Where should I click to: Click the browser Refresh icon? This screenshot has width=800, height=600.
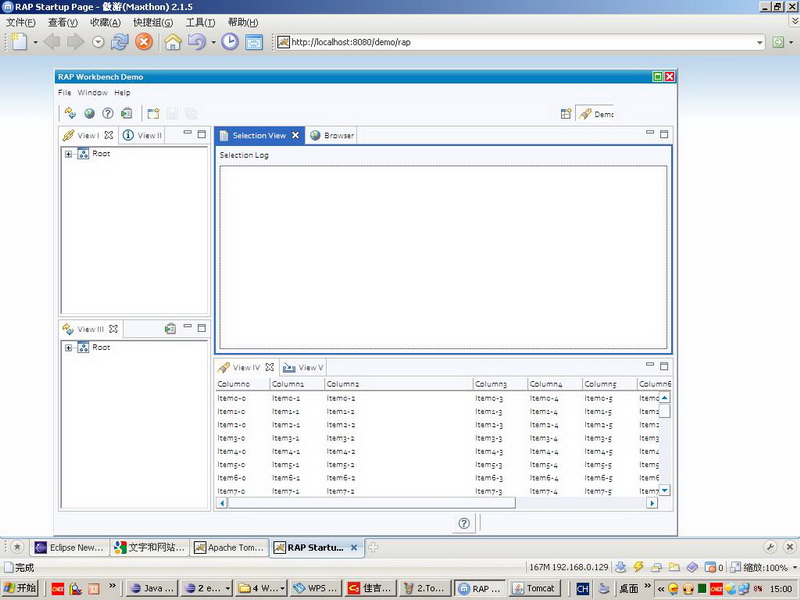click(x=120, y=42)
